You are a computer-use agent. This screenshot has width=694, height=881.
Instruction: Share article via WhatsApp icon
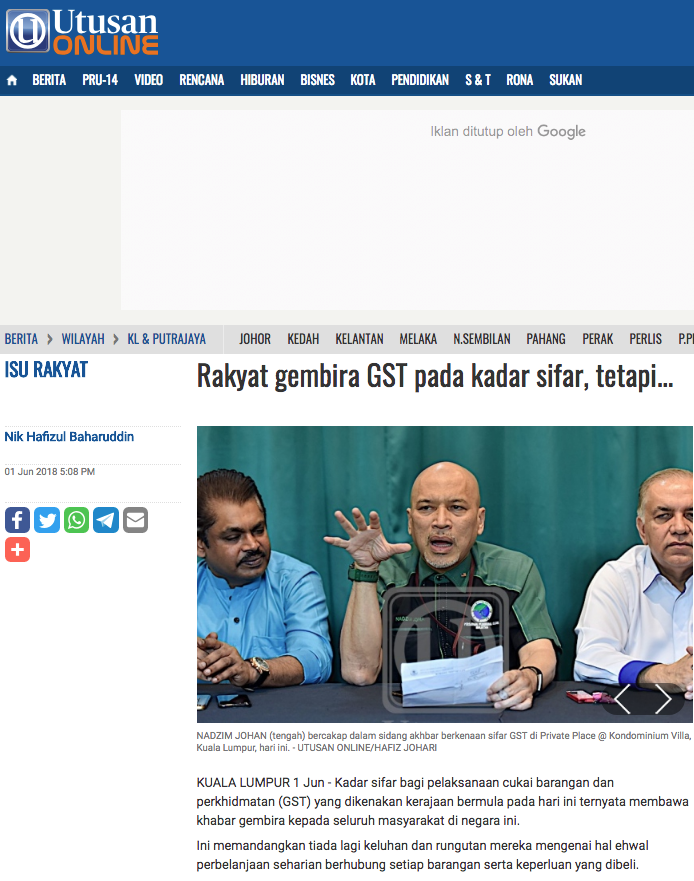click(76, 520)
